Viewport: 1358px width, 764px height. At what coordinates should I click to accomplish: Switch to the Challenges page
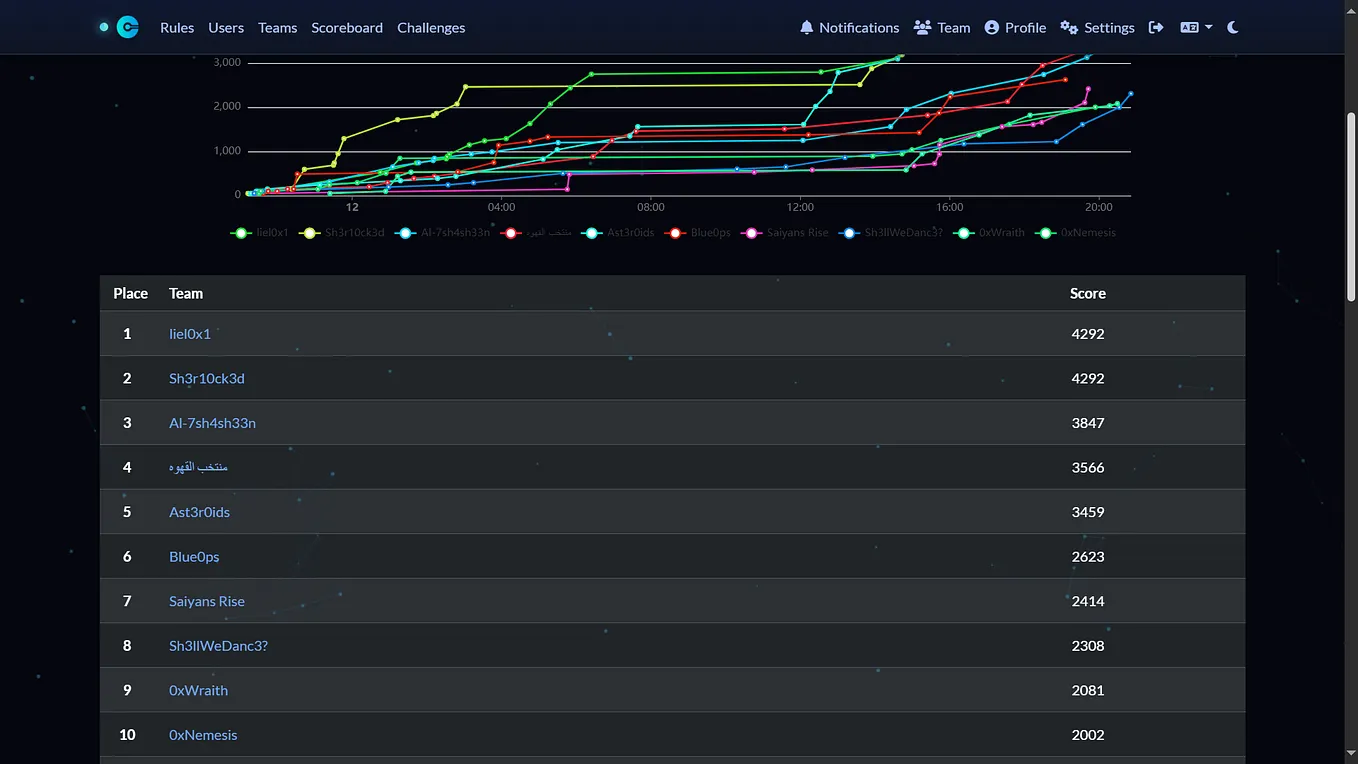coord(431,28)
